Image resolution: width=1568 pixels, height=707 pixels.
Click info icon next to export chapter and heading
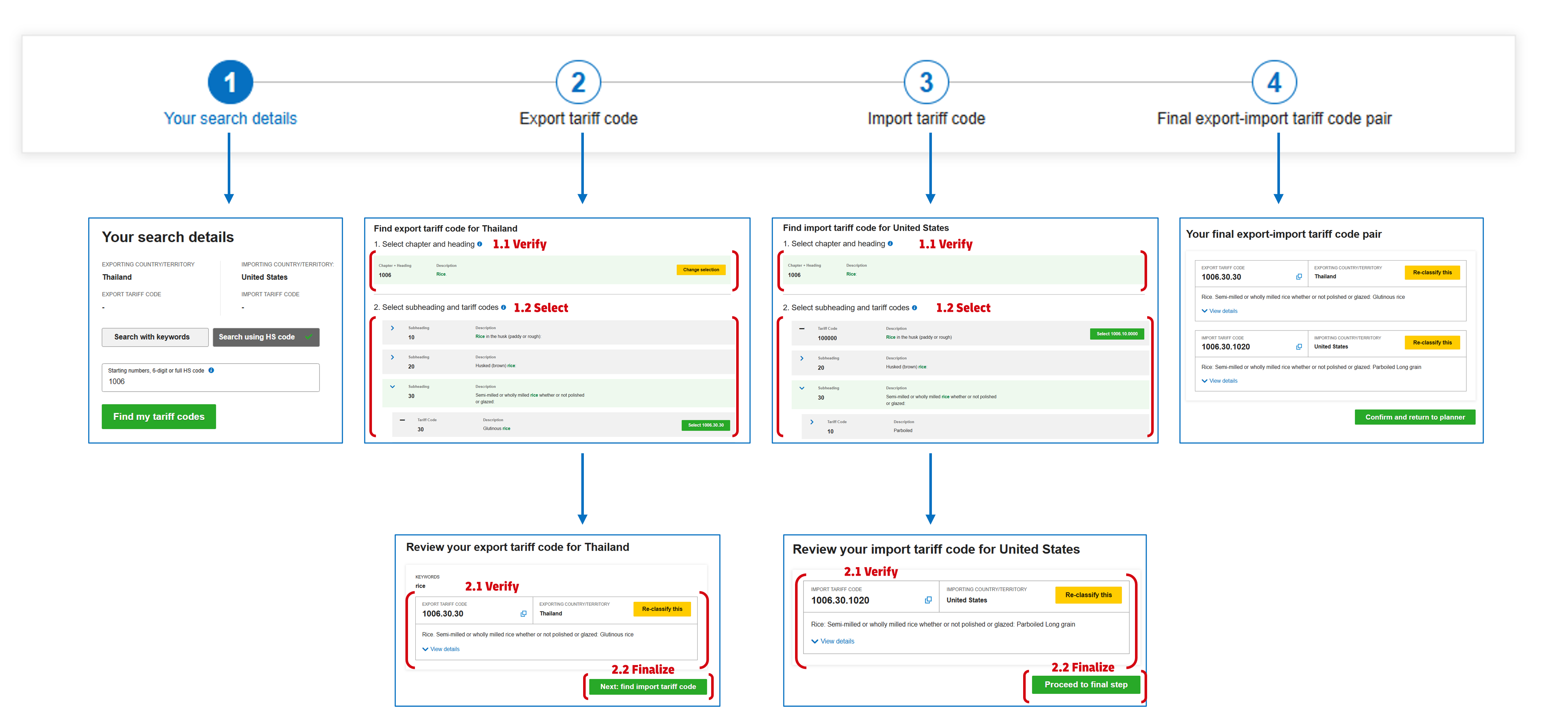[480, 244]
